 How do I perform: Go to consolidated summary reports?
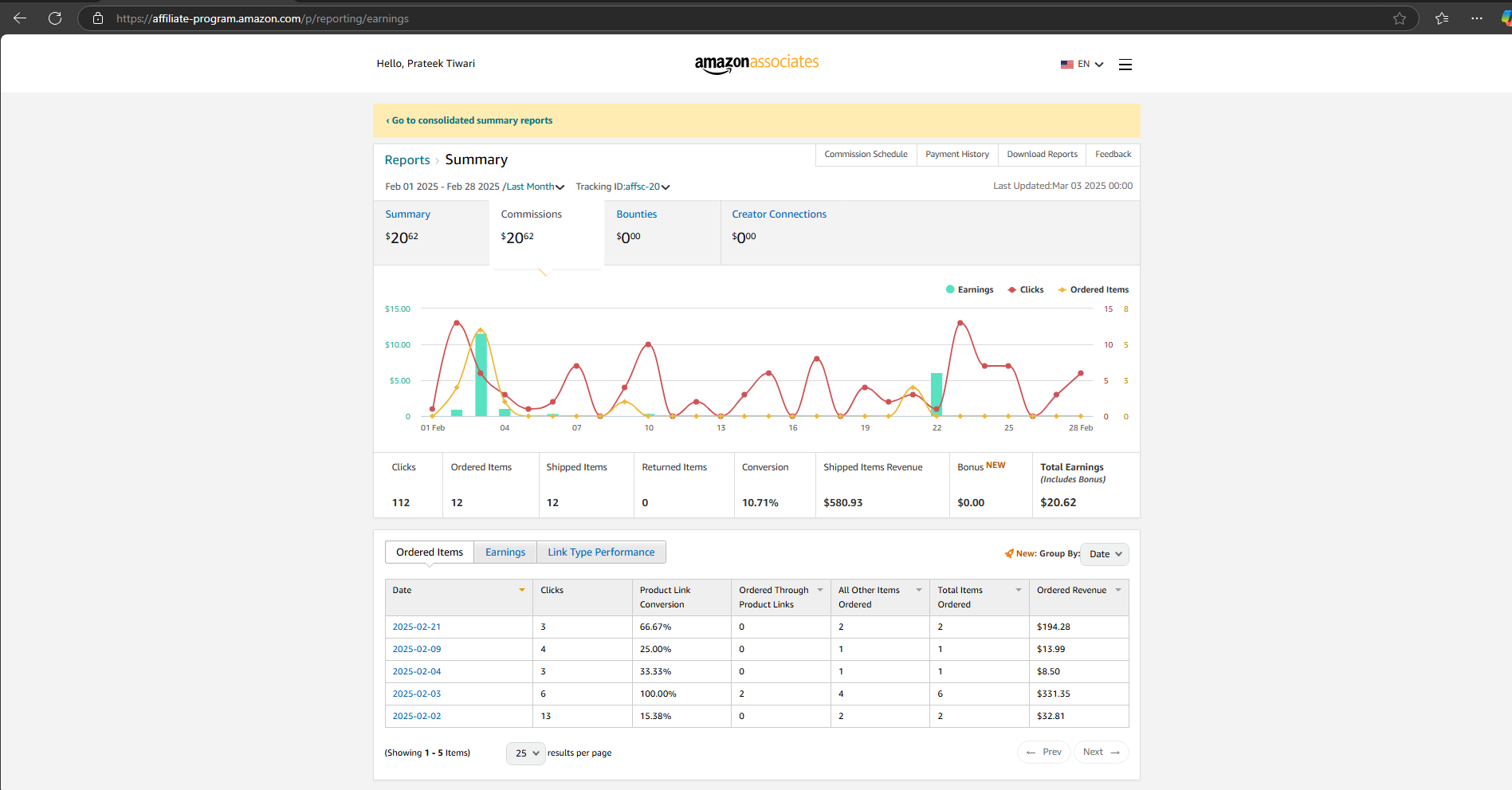(x=469, y=120)
